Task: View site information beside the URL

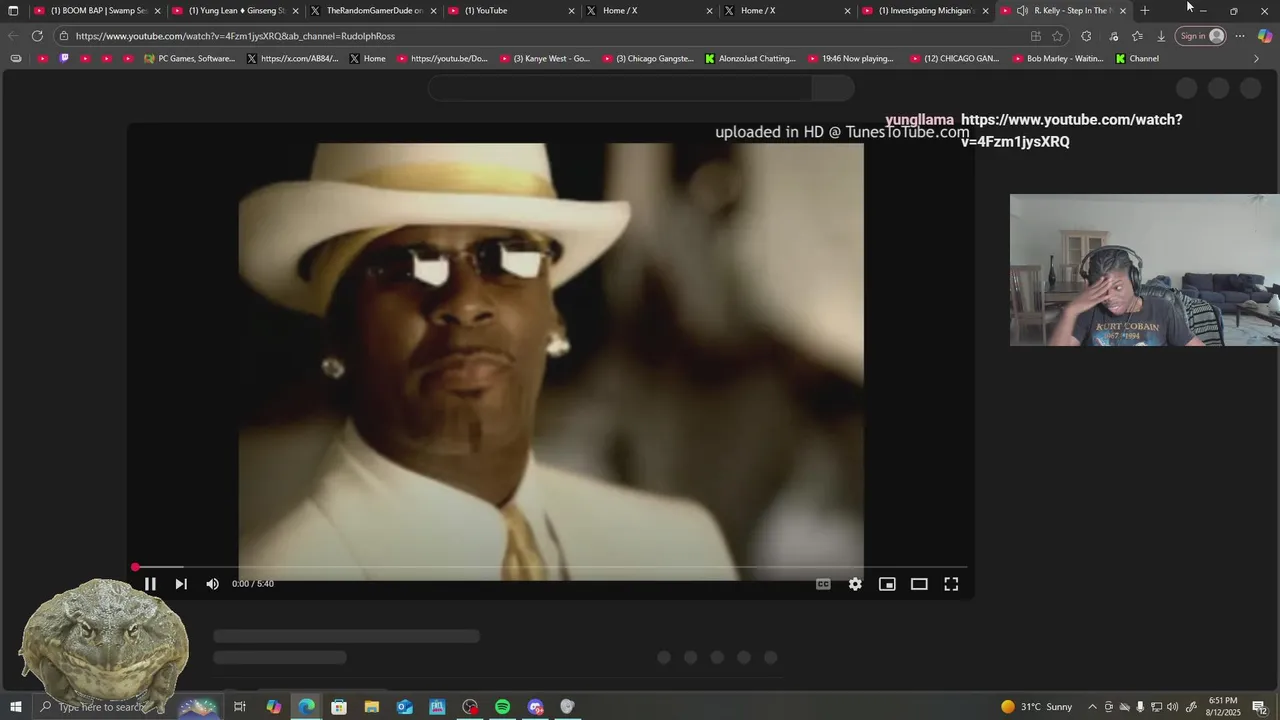Action: [64, 36]
